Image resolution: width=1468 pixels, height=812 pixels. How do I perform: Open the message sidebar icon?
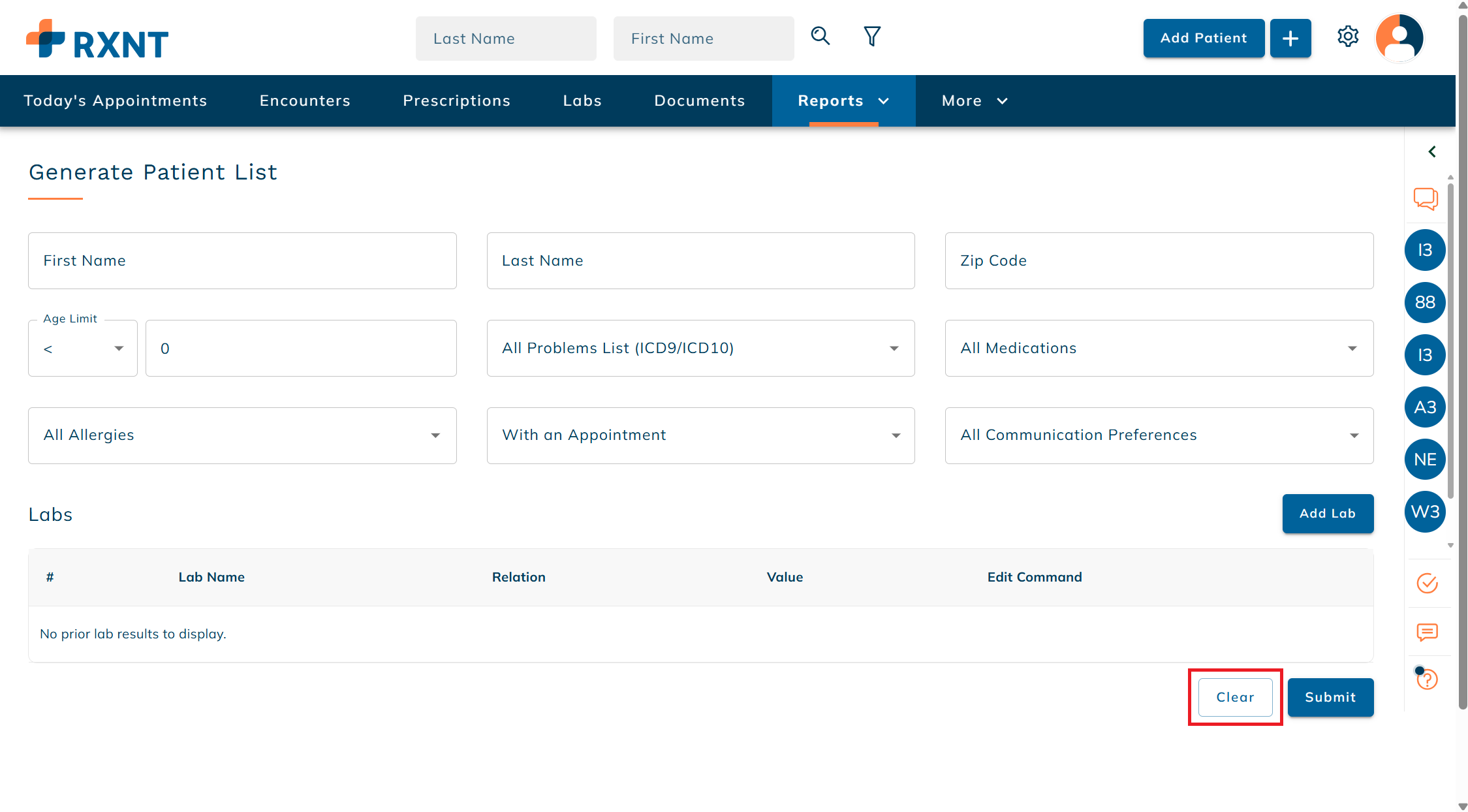click(1428, 632)
